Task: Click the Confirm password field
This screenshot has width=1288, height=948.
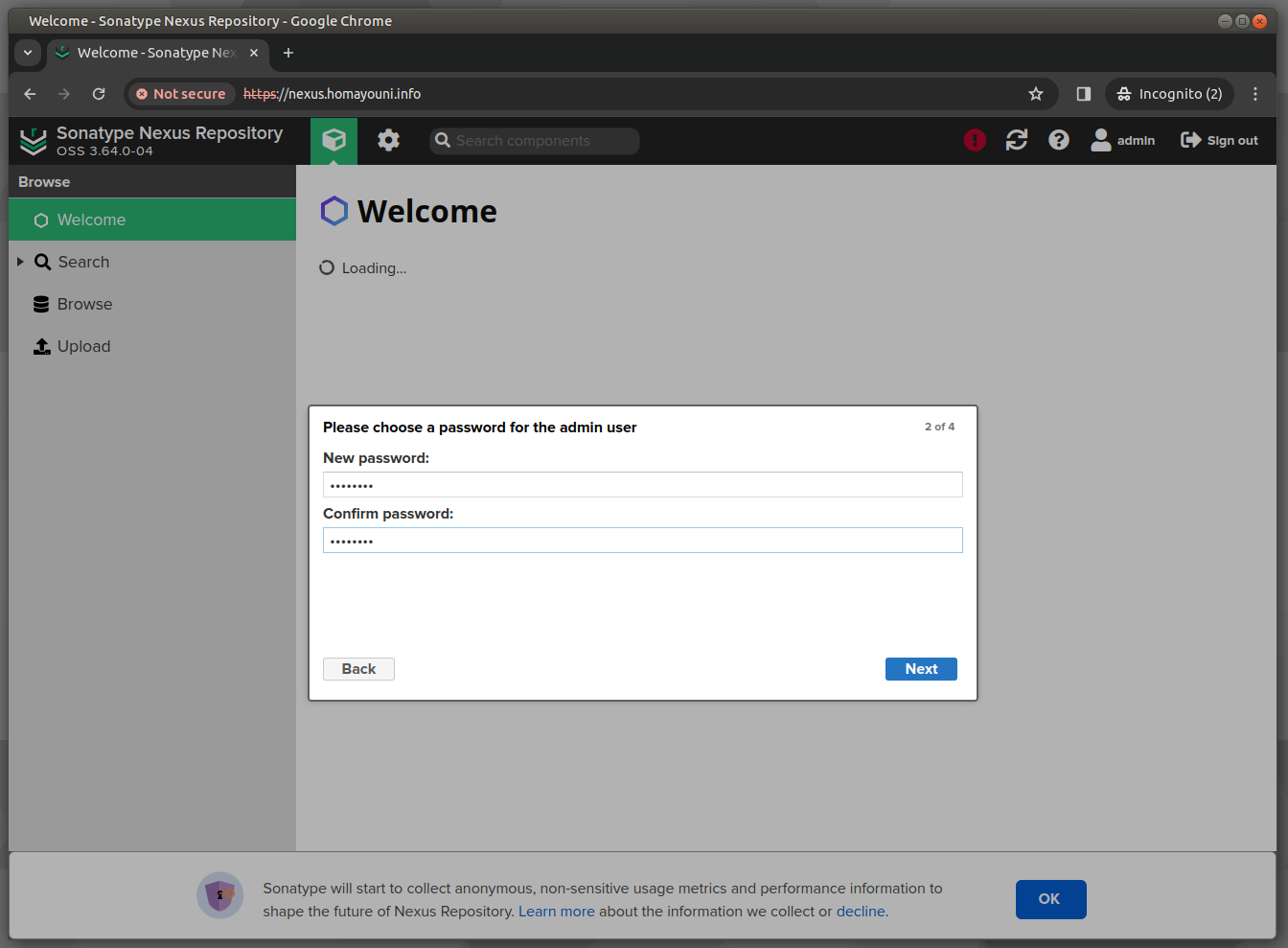Action: [x=642, y=541]
